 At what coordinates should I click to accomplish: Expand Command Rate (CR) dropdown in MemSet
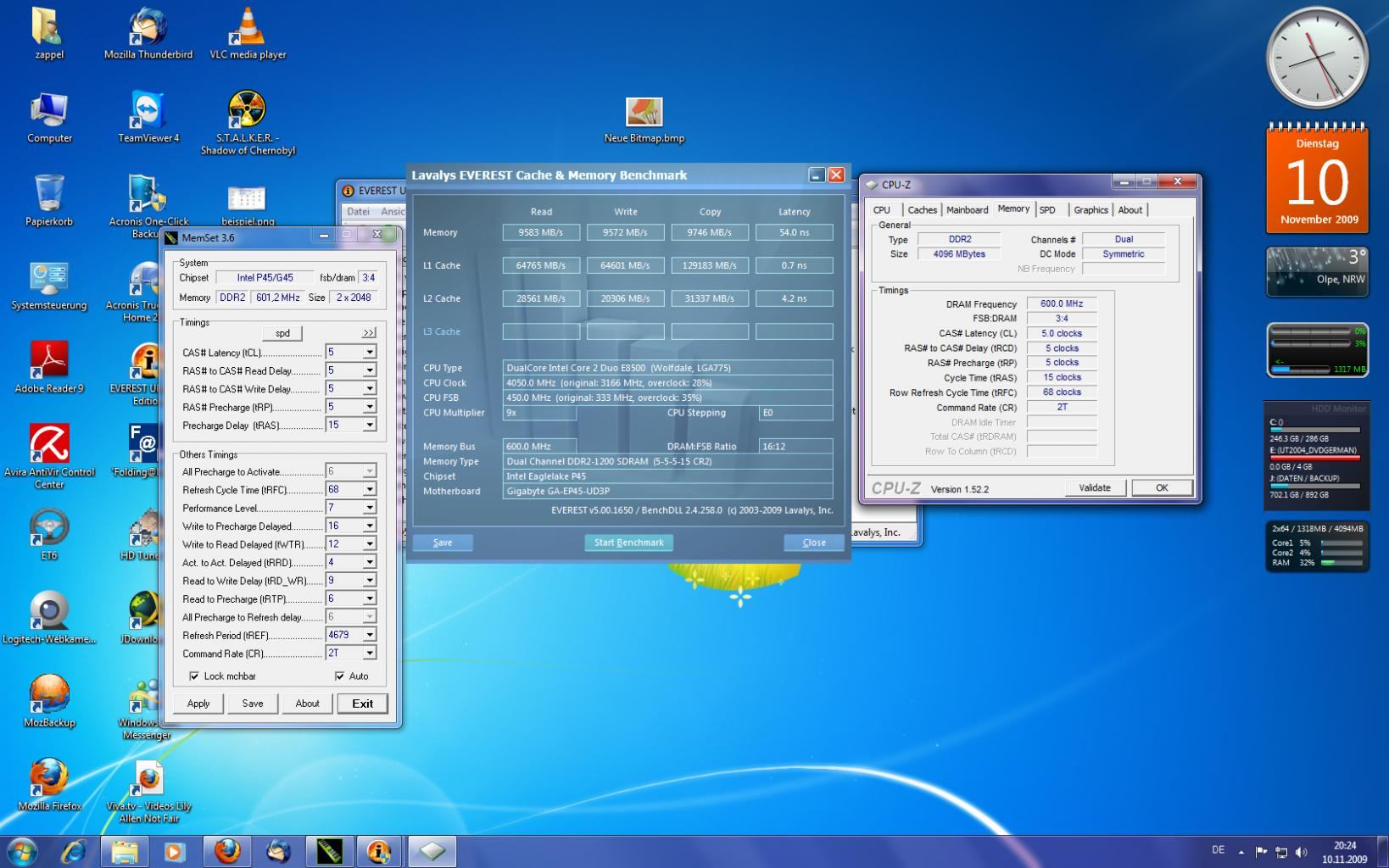(x=369, y=654)
